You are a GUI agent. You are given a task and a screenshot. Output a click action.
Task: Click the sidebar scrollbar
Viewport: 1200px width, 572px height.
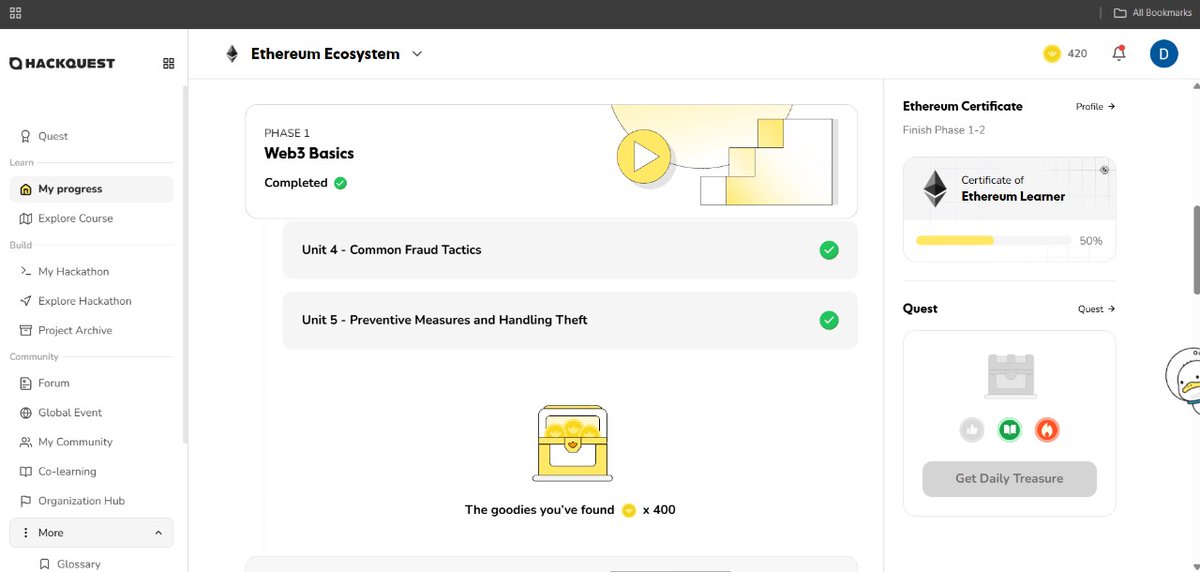184,265
